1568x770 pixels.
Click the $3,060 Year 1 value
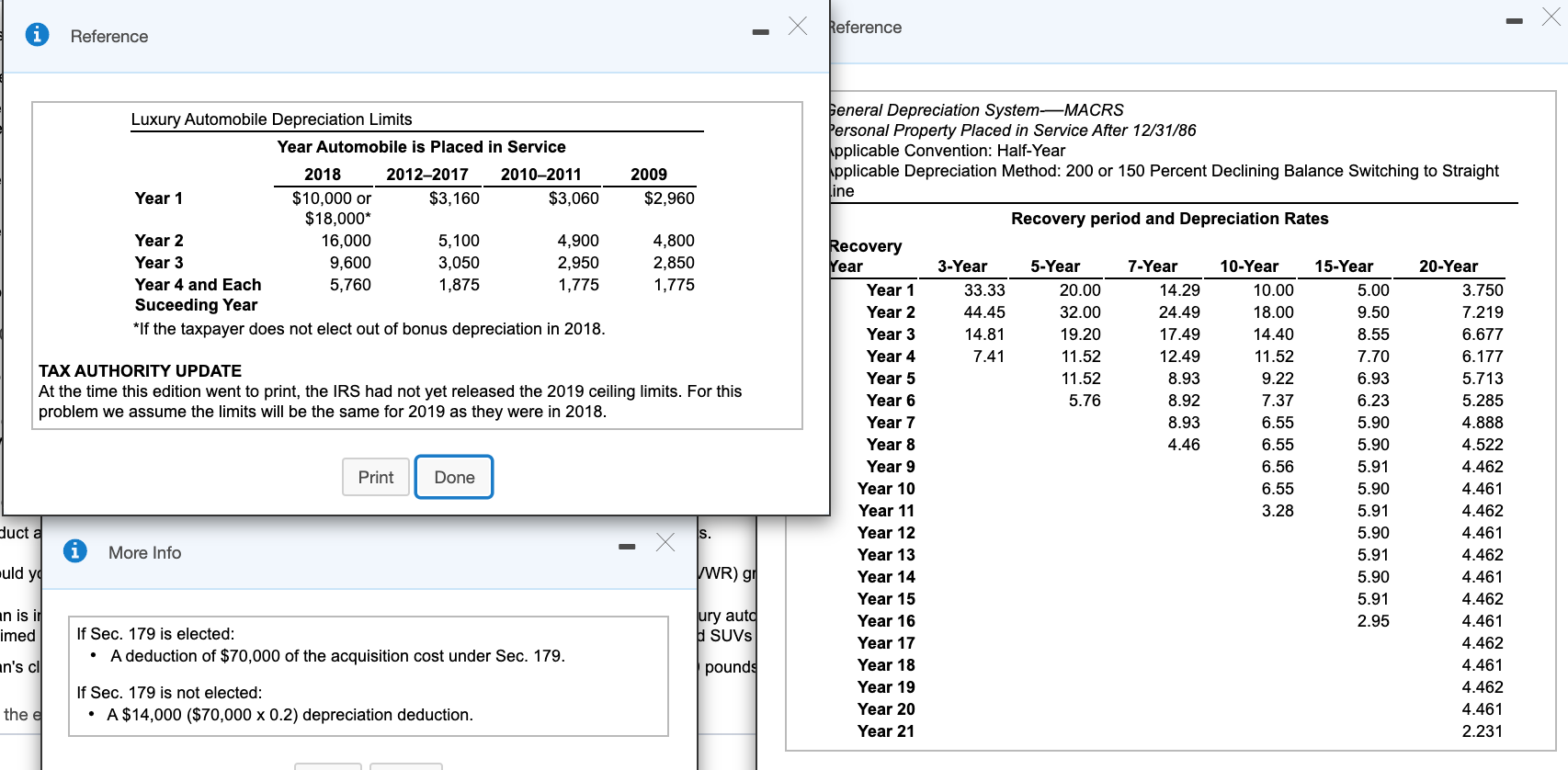[574, 198]
